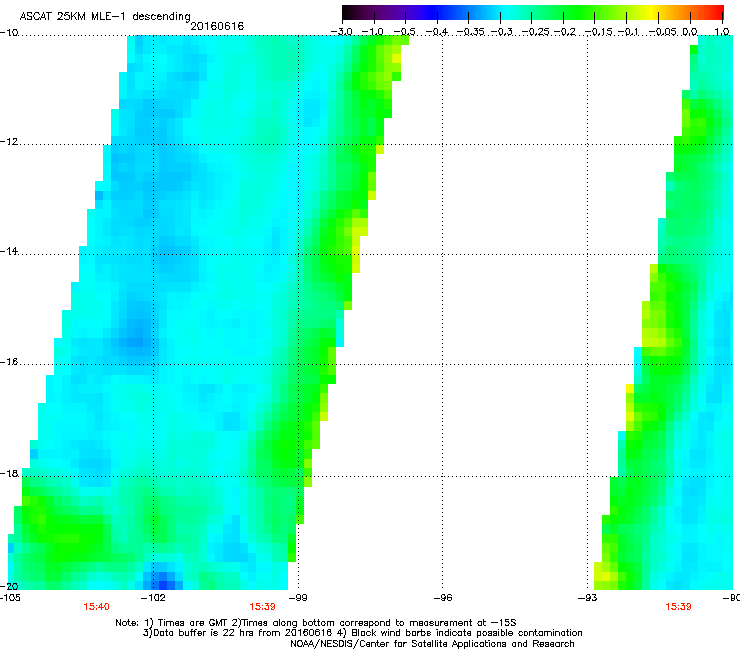Select the -93 longitude axis label

588,598
